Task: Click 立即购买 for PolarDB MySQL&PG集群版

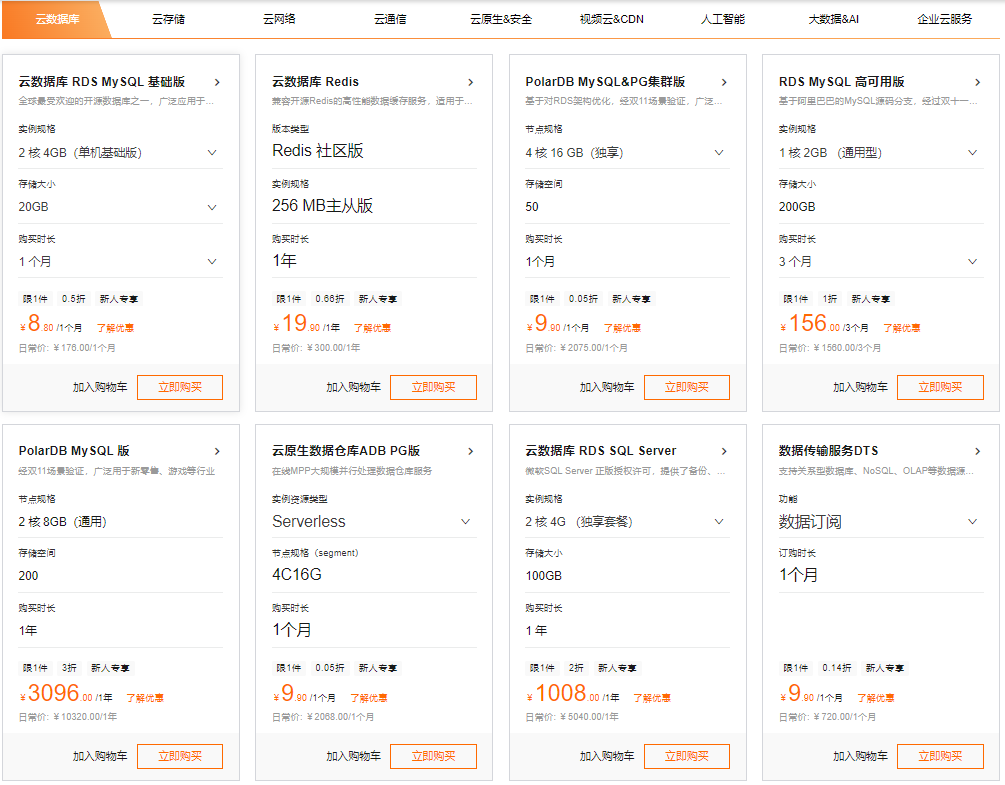Action: (687, 387)
